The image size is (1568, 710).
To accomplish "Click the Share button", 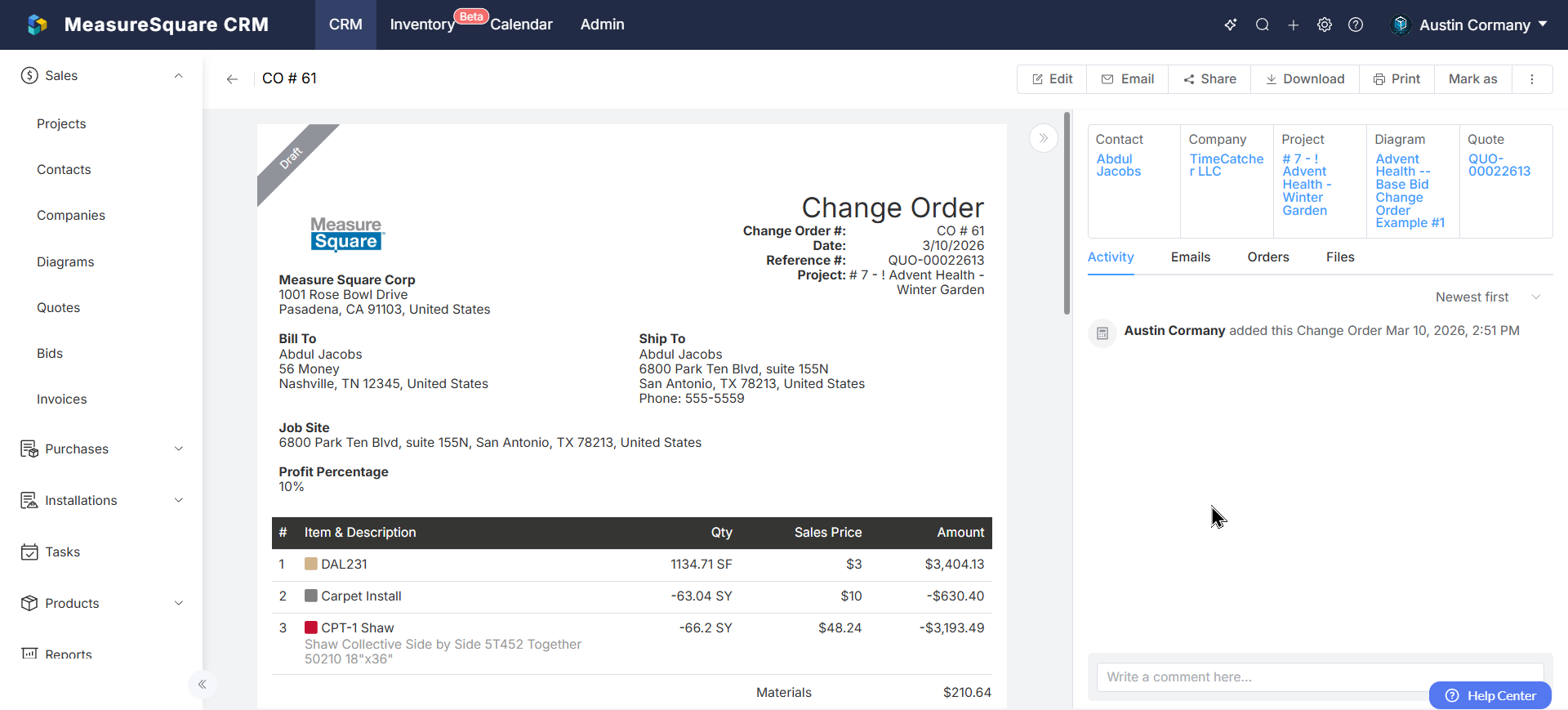I will [x=1209, y=79].
